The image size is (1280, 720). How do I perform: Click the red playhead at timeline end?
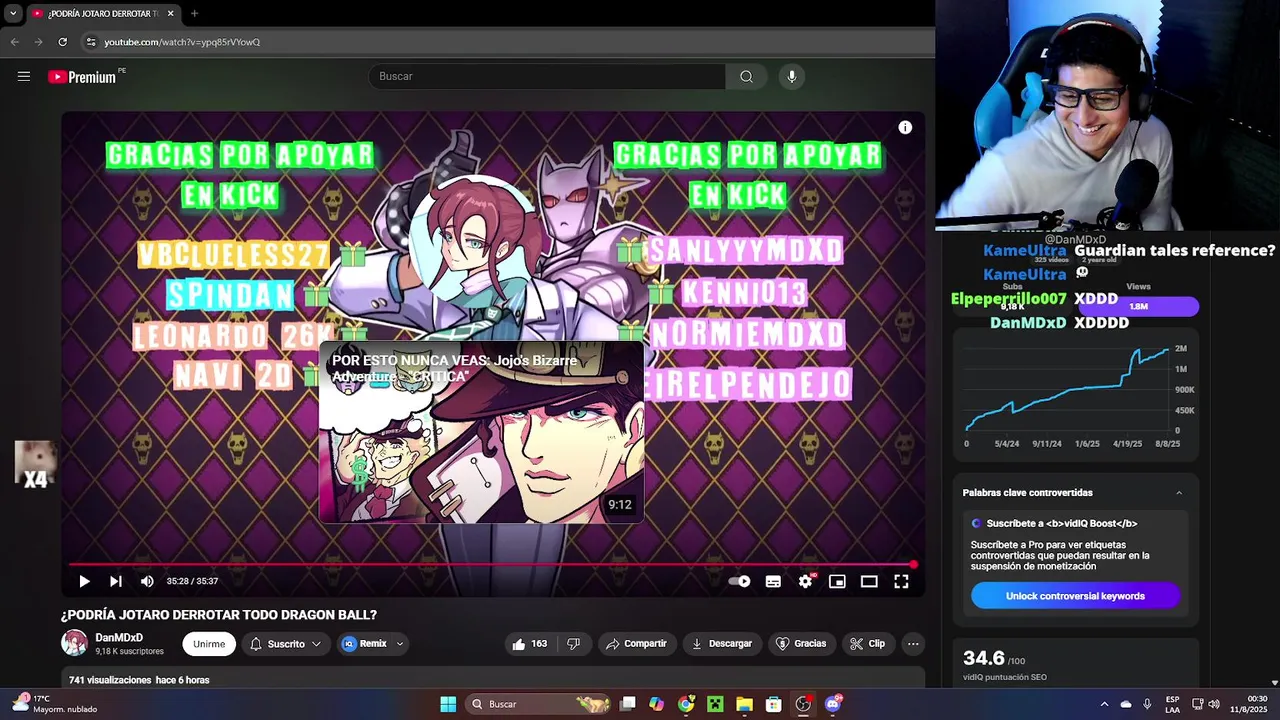(x=913, y=565)
